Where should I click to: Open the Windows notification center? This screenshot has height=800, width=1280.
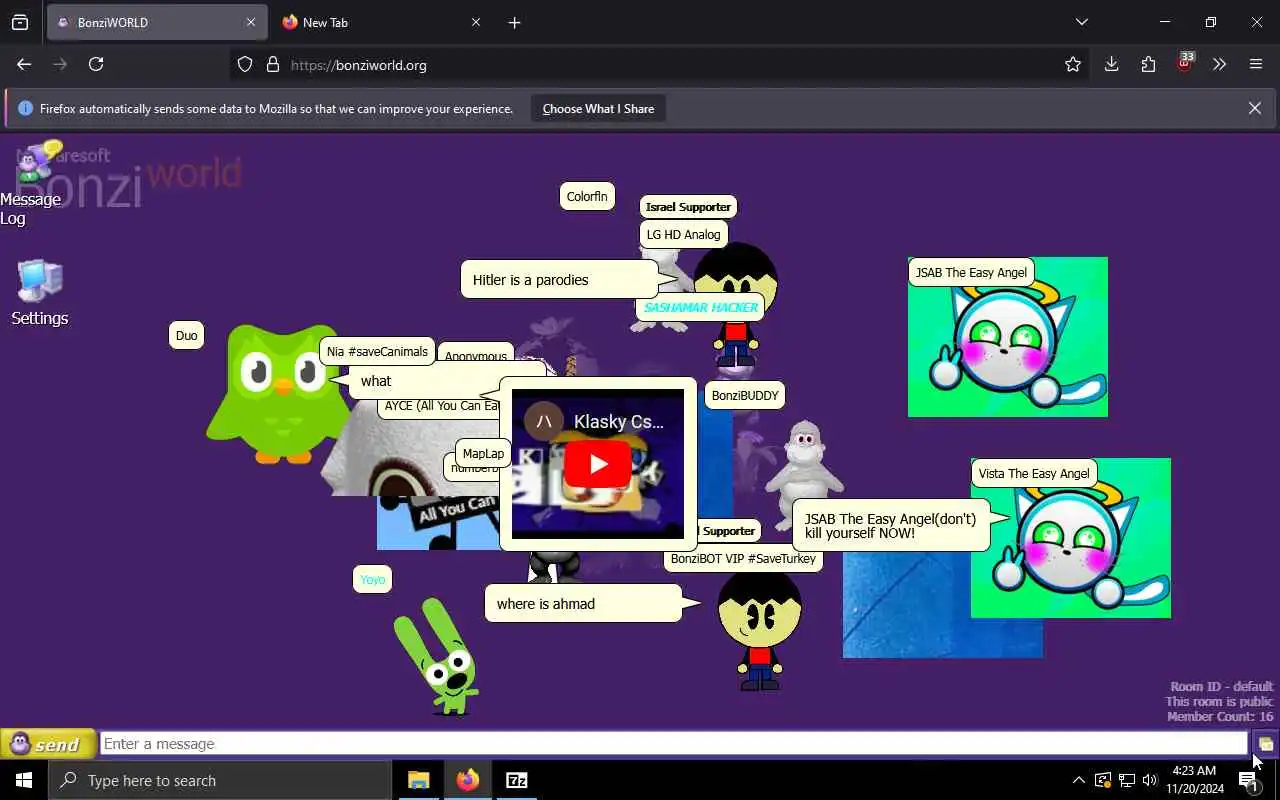point(1249,781)
